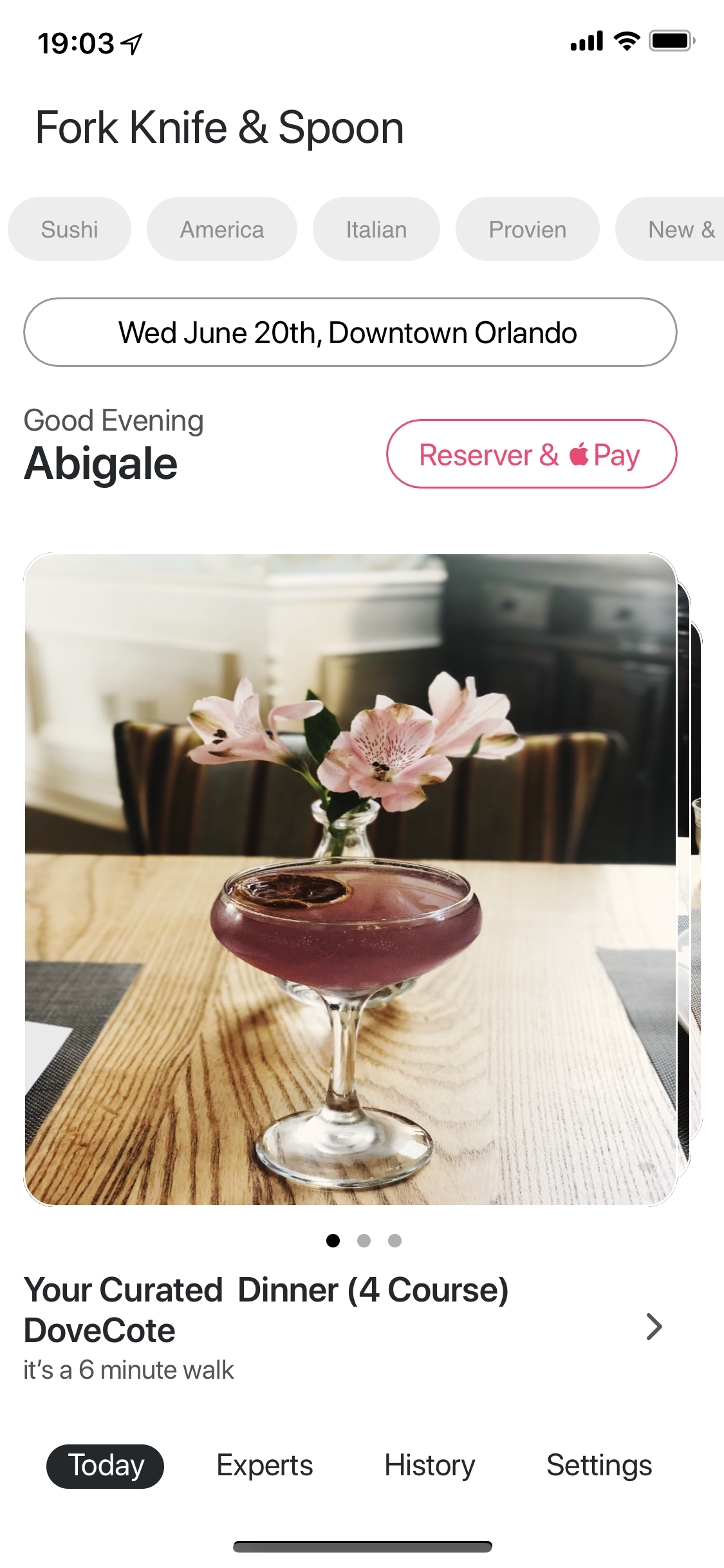Select the America cuisine filter chip
Viewport: 724px width, 1568px height.
[x=222, y=229]
